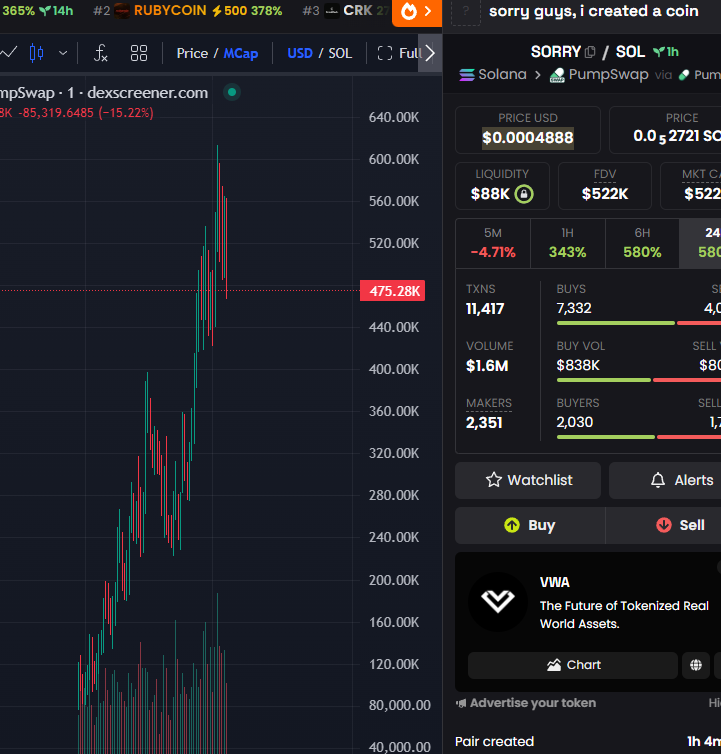The image size is (721, 754).
Task: Open the Alerts button
Action: click(665, 480)
